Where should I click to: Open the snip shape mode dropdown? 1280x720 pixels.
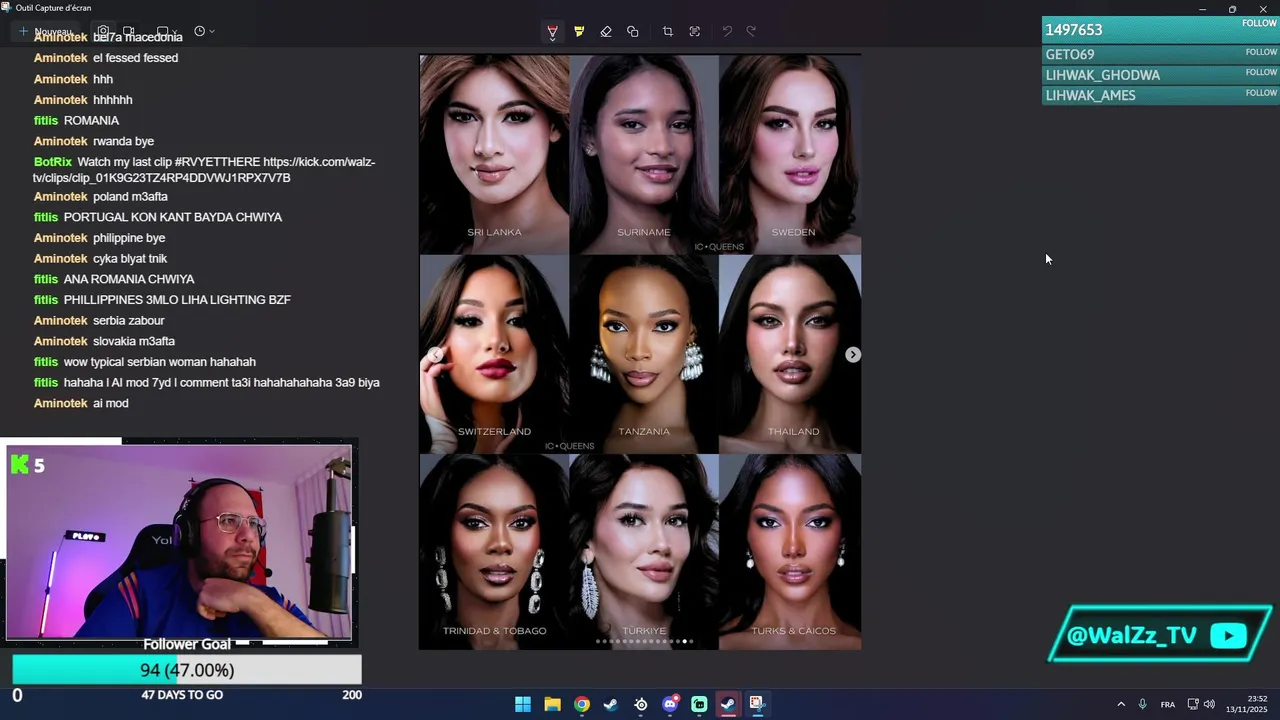(x=167, y=32)
